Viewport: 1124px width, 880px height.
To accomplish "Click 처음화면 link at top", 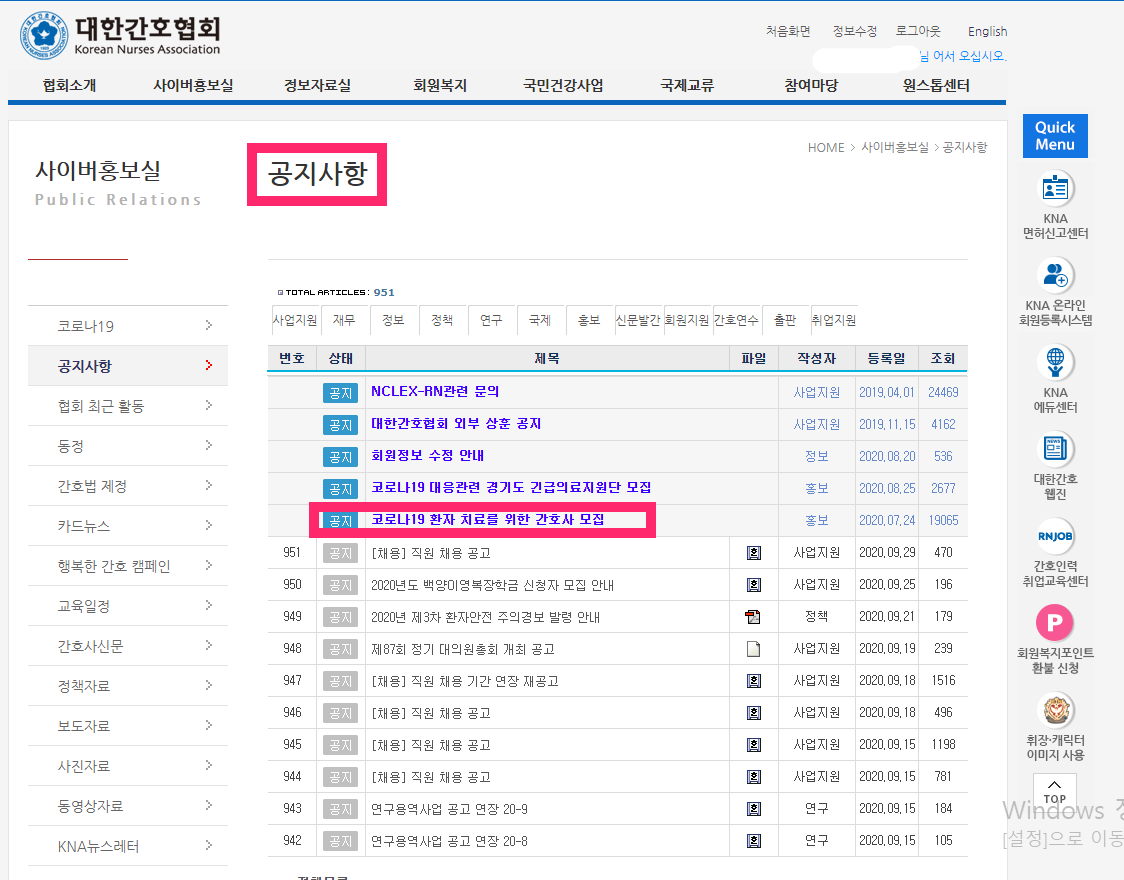I will pyautogui.click(x=788, y=31).
